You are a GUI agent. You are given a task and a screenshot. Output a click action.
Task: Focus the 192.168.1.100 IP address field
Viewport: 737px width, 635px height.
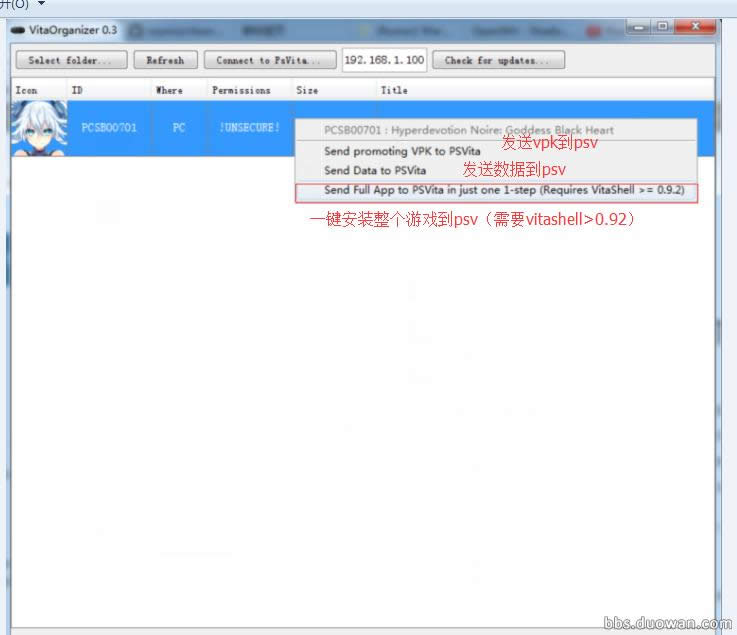click(384, 61)
